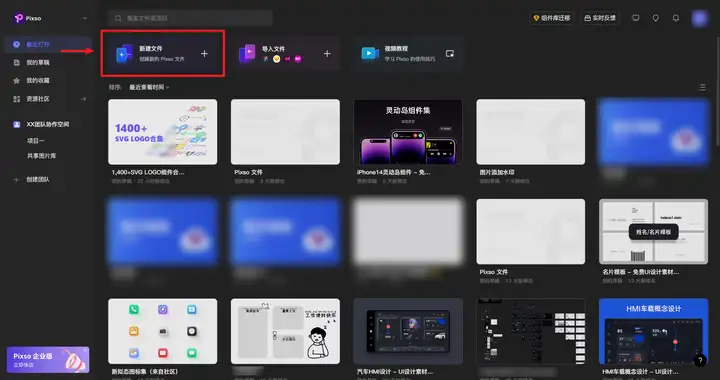Click the star icon beside 我的收藏
Image resolution: width=720 pixels, height=380 pixels.
17,80
